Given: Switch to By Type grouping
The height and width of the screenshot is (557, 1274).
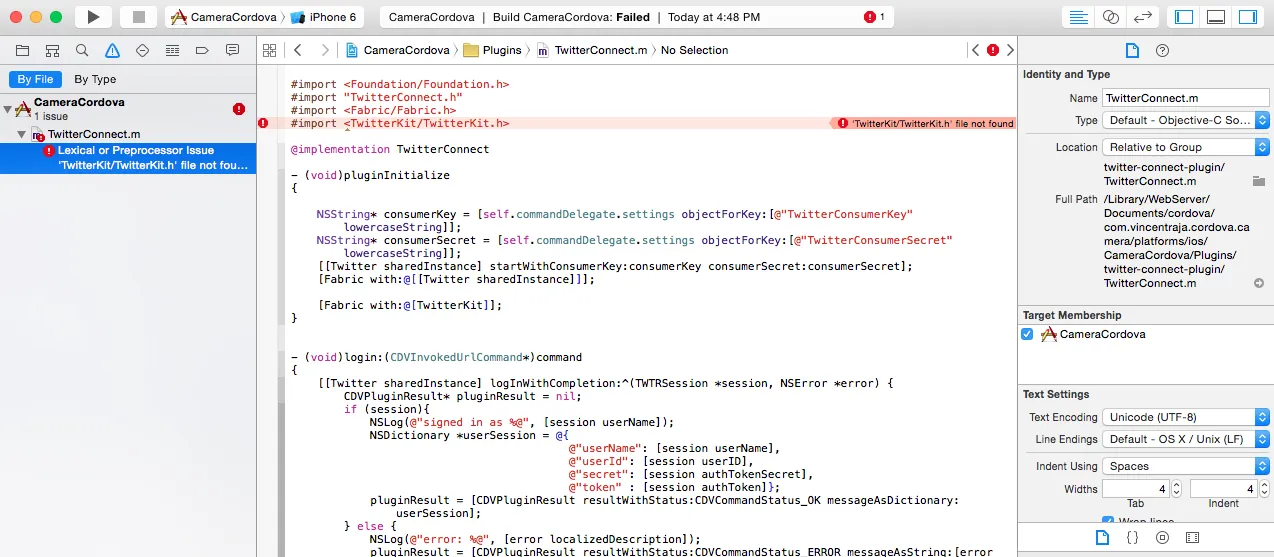Looking at the screenshot, I should [95, 79].
